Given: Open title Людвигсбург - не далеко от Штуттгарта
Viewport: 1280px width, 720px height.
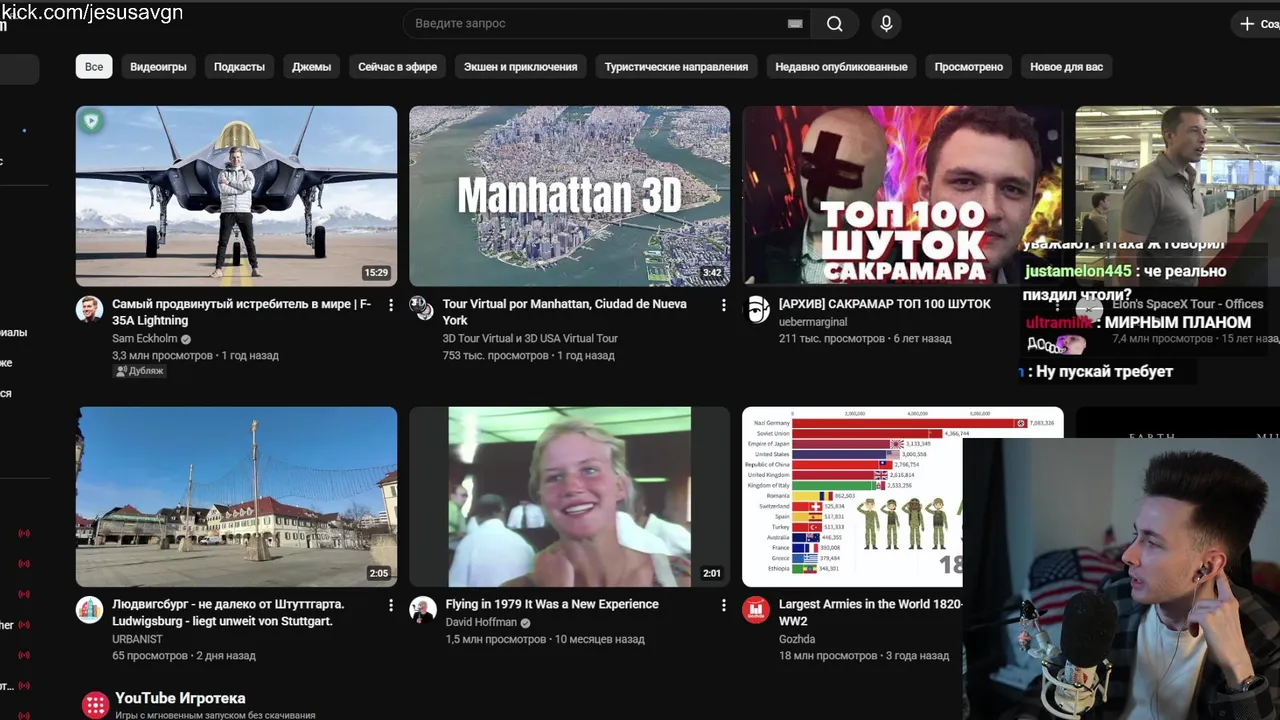Looking at the screenshot, I should click(228, 612).
